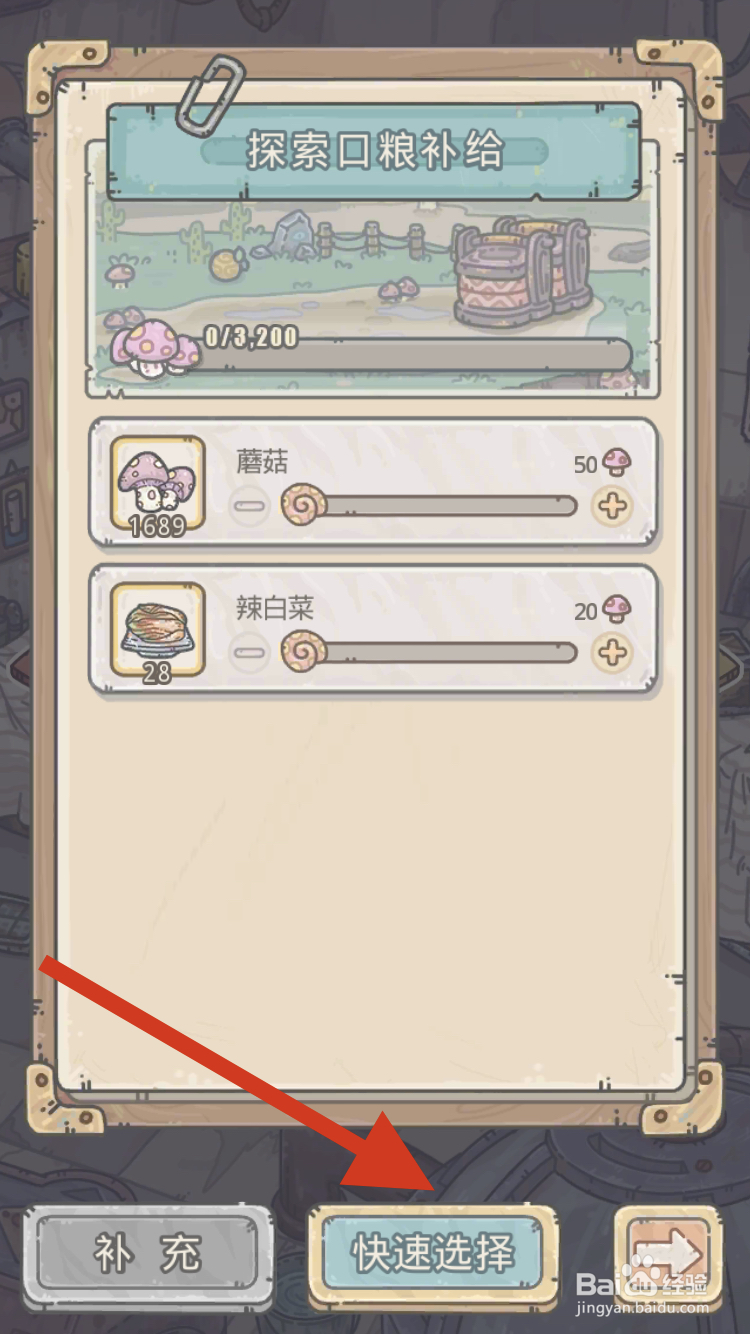750x1334 pixels.
Task: Select the mushroom item icon showing 1689
Action: [157, 486]
